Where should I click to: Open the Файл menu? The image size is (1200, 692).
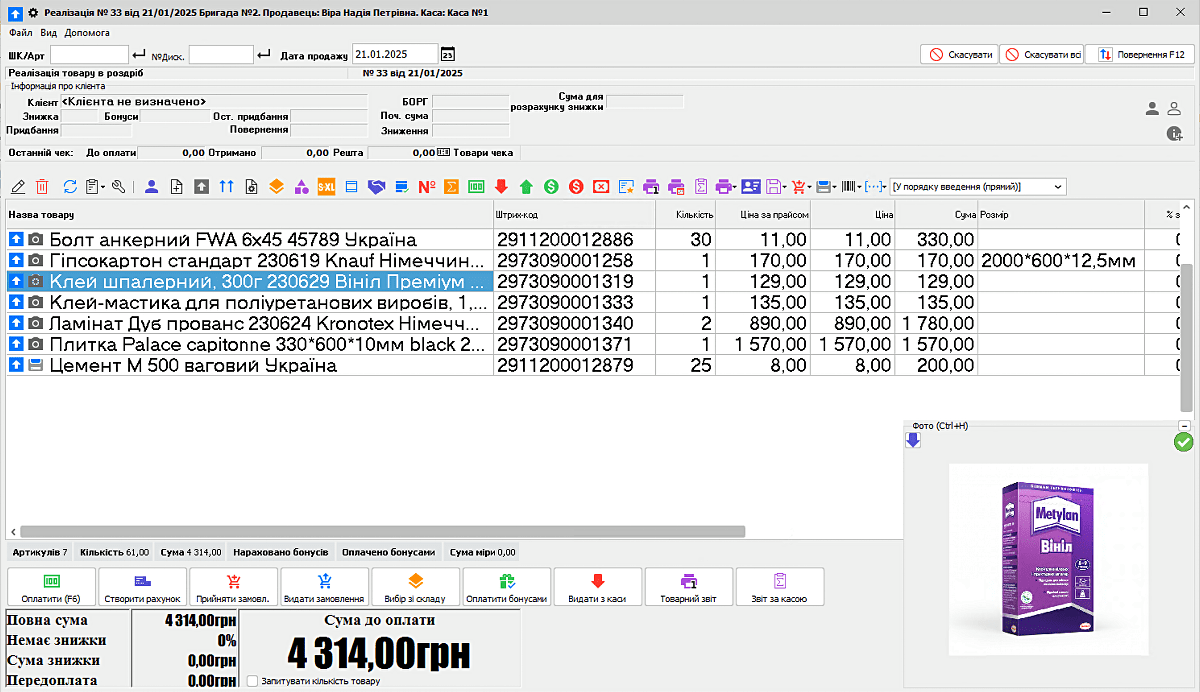pos(20,33)
